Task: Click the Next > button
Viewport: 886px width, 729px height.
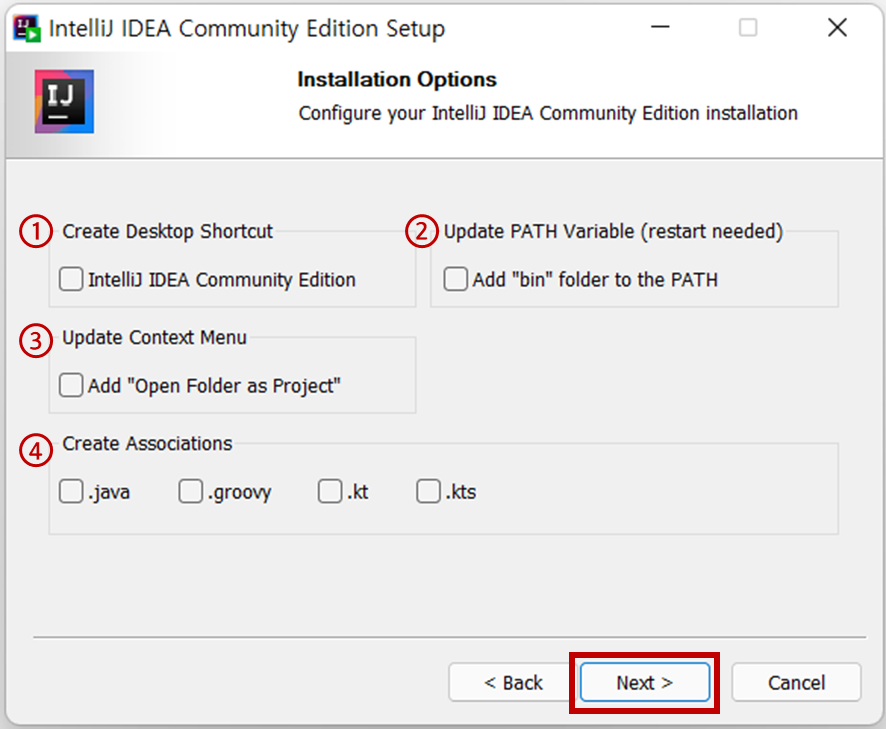Action: coord(645,683)
